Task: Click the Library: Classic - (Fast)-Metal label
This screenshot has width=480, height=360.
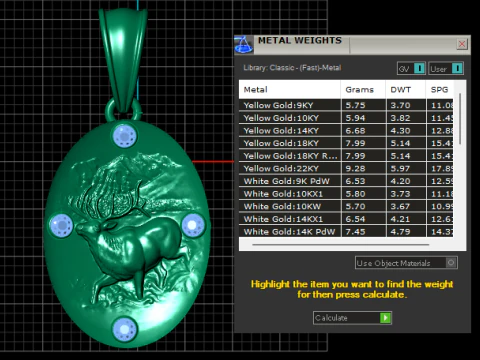Action: 292,68
